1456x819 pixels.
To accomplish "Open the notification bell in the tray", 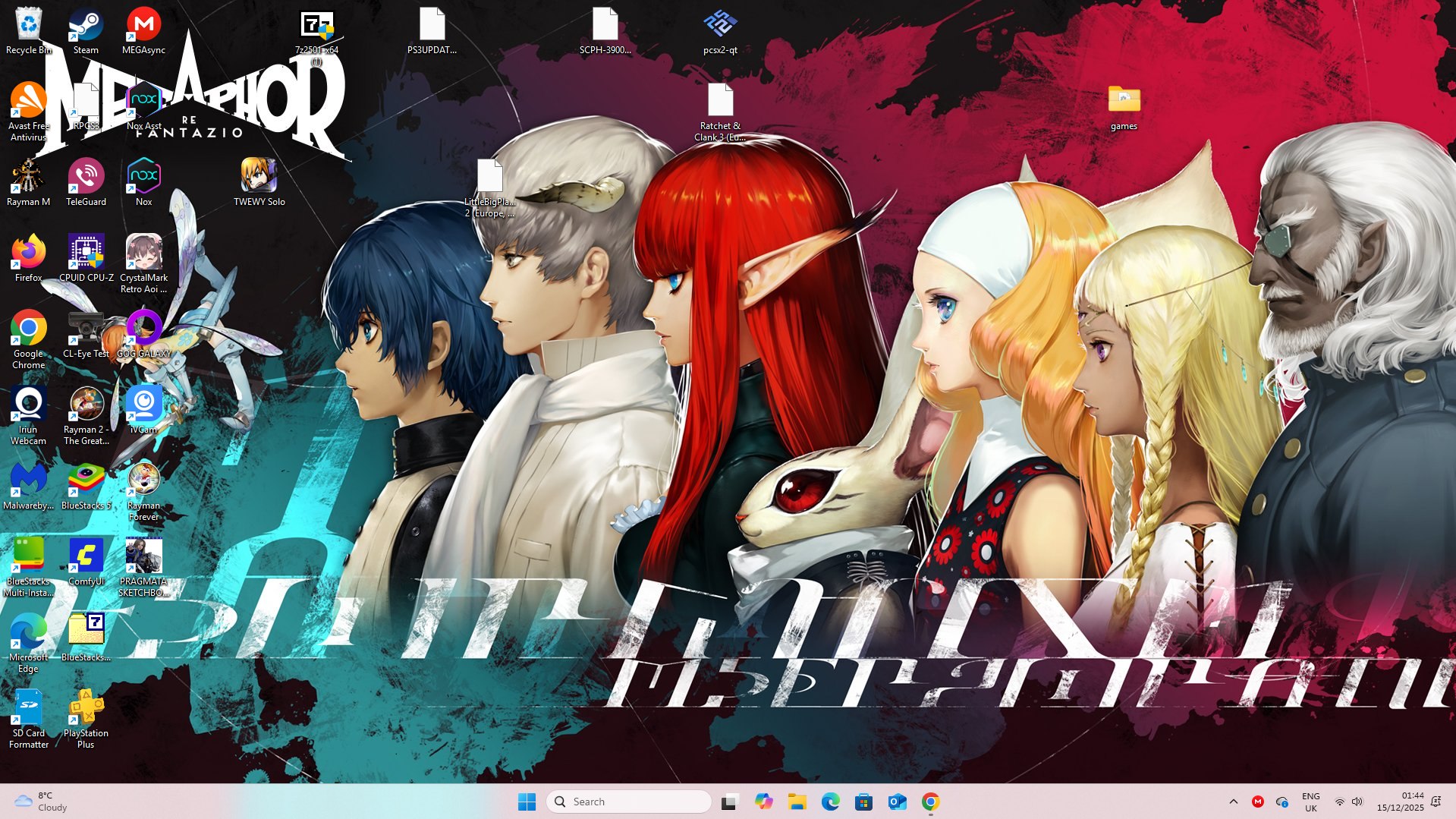I will (1436, 802).
